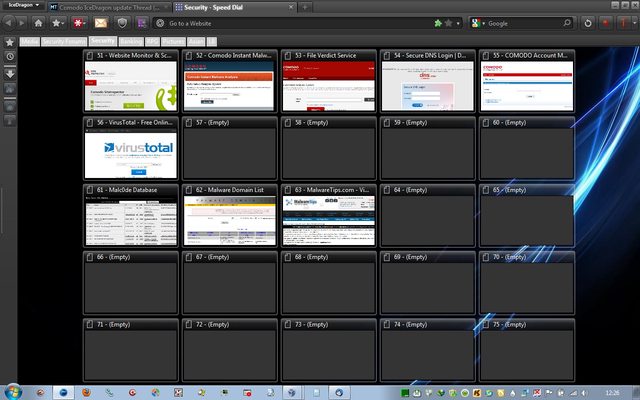The height and width of the screenshot is (400, 640).
Task: Click the volume speaker tray icon
Action: tap(584, 393)
